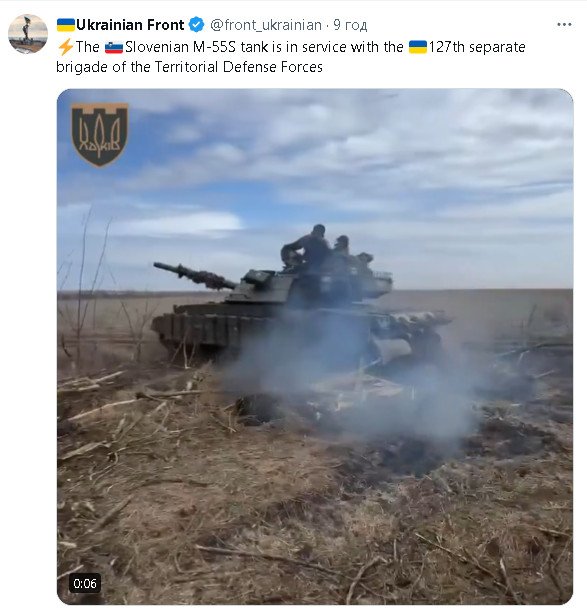Image resolution: width=587 pixels, height=612 pixels.
Task: Click the Ukraine flag beside account name
Action: point(66,25)
